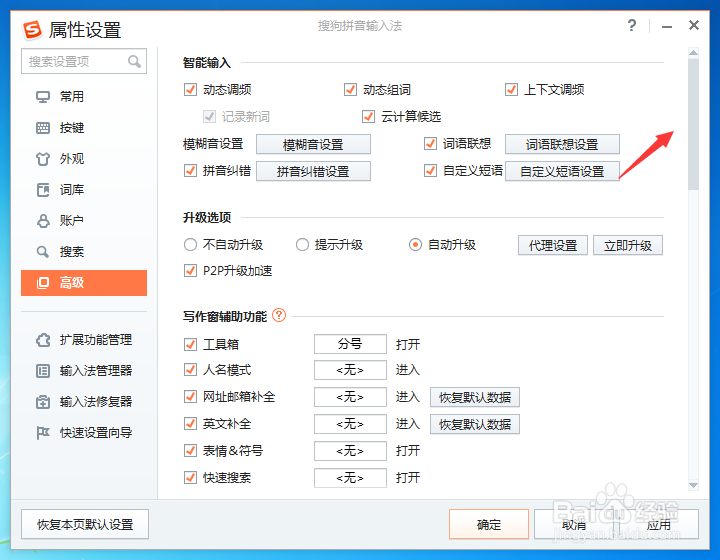Open 词语联想设置 dialog
Image resolution: width=720 pixels, height=560 pixels.
562,145
